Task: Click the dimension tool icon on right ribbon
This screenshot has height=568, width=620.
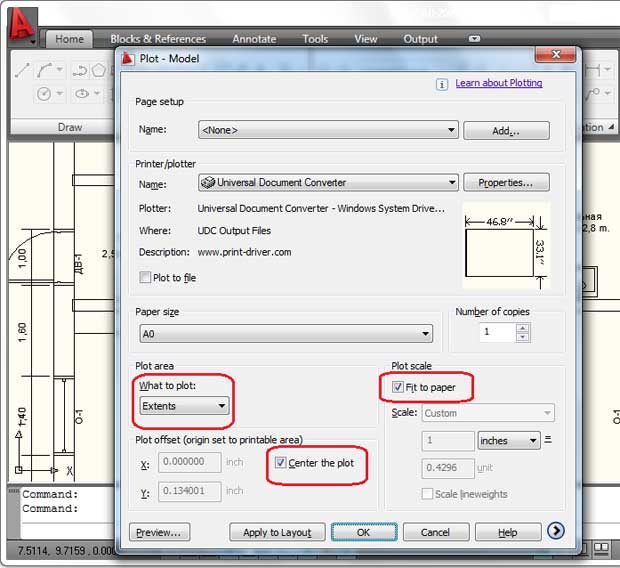Action: click(x=593, y=70)
